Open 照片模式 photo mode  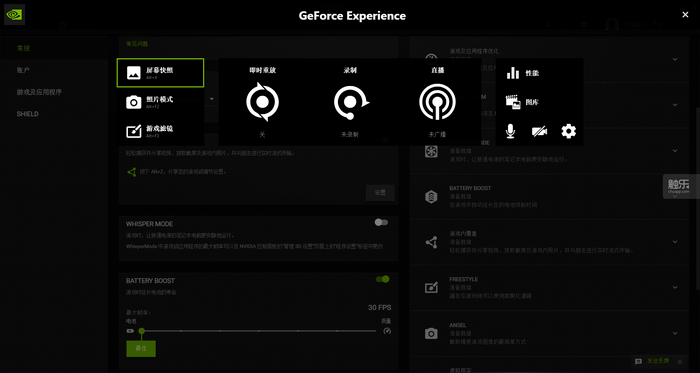click(x=160, y=102)
